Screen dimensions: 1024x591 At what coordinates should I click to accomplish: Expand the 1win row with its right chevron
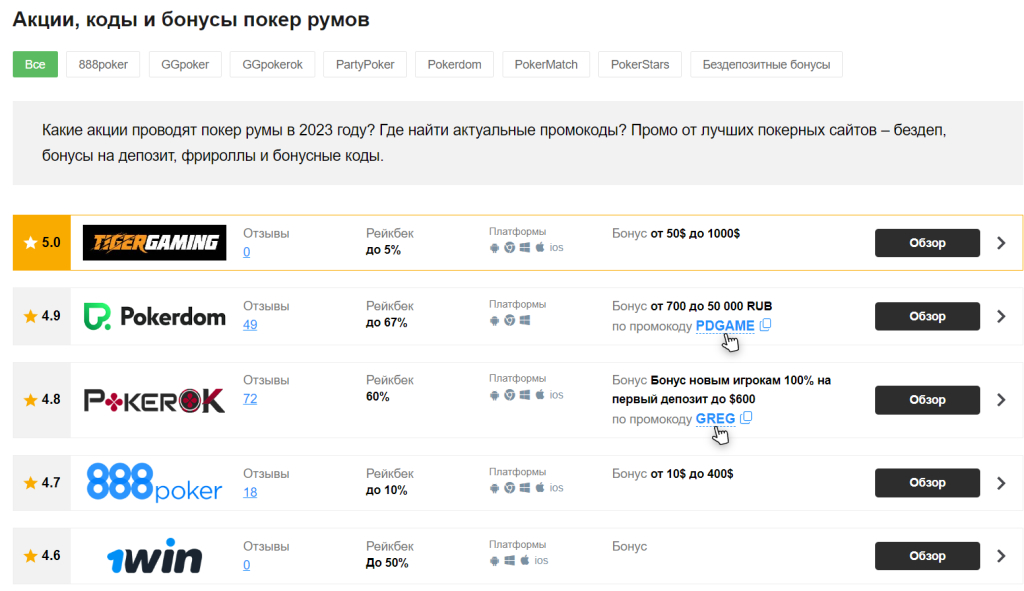(x=1001, y=556)
